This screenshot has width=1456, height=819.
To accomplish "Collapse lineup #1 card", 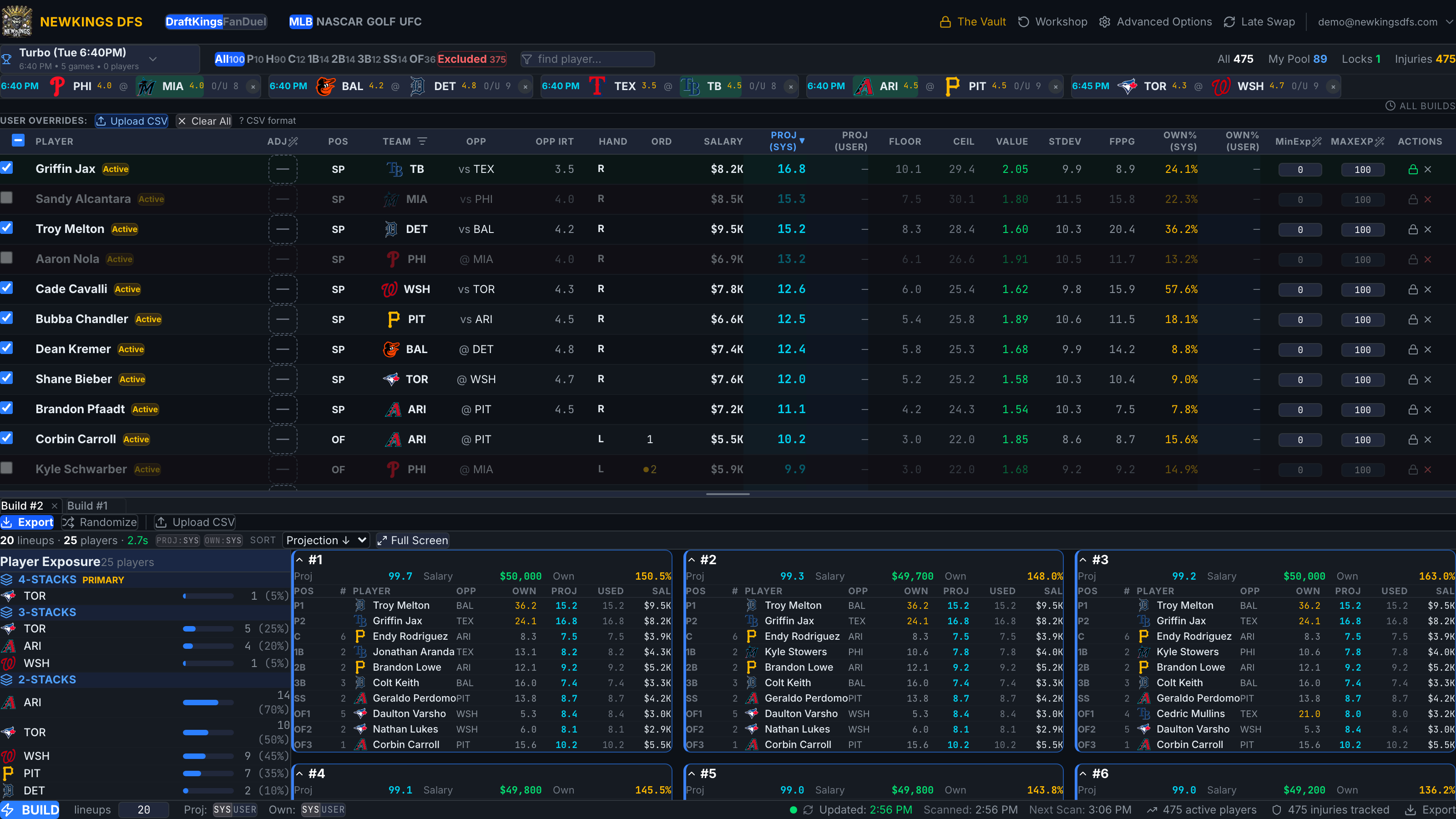I will pyautogui.click(x=299, y=560).
